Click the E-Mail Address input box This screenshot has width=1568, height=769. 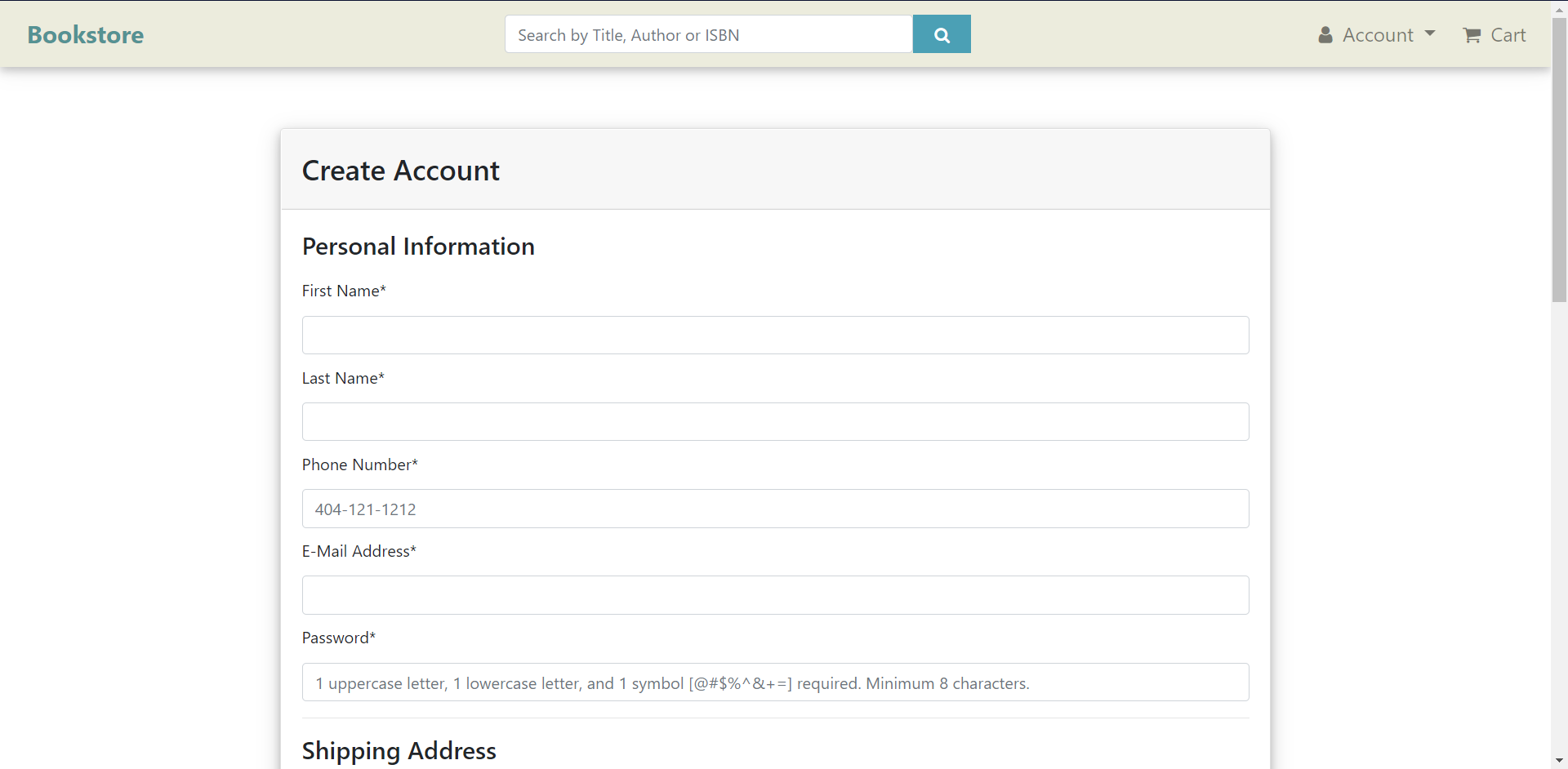point(775,595)
